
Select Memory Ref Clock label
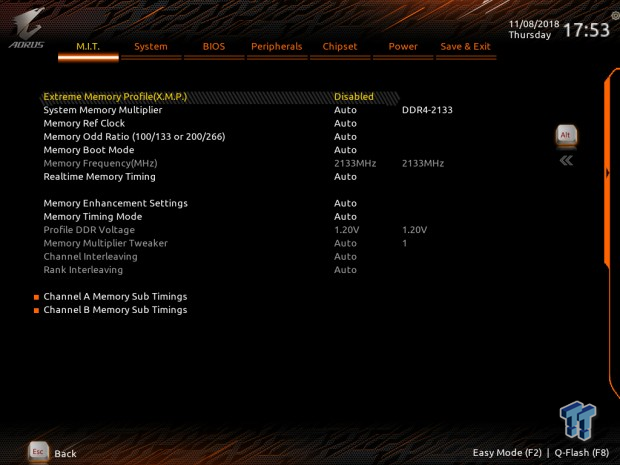point(84,123)
